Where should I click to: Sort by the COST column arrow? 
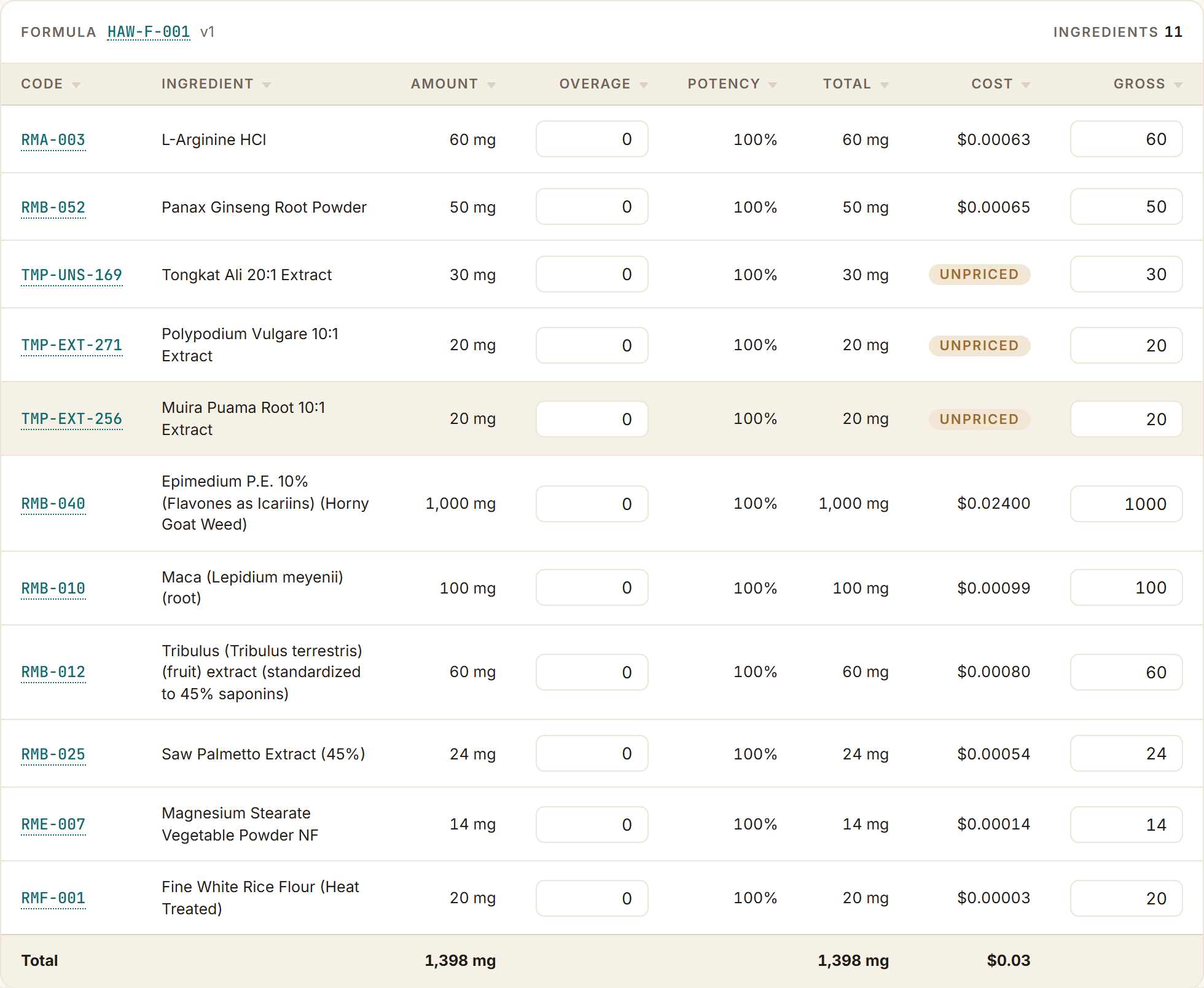1026,85
